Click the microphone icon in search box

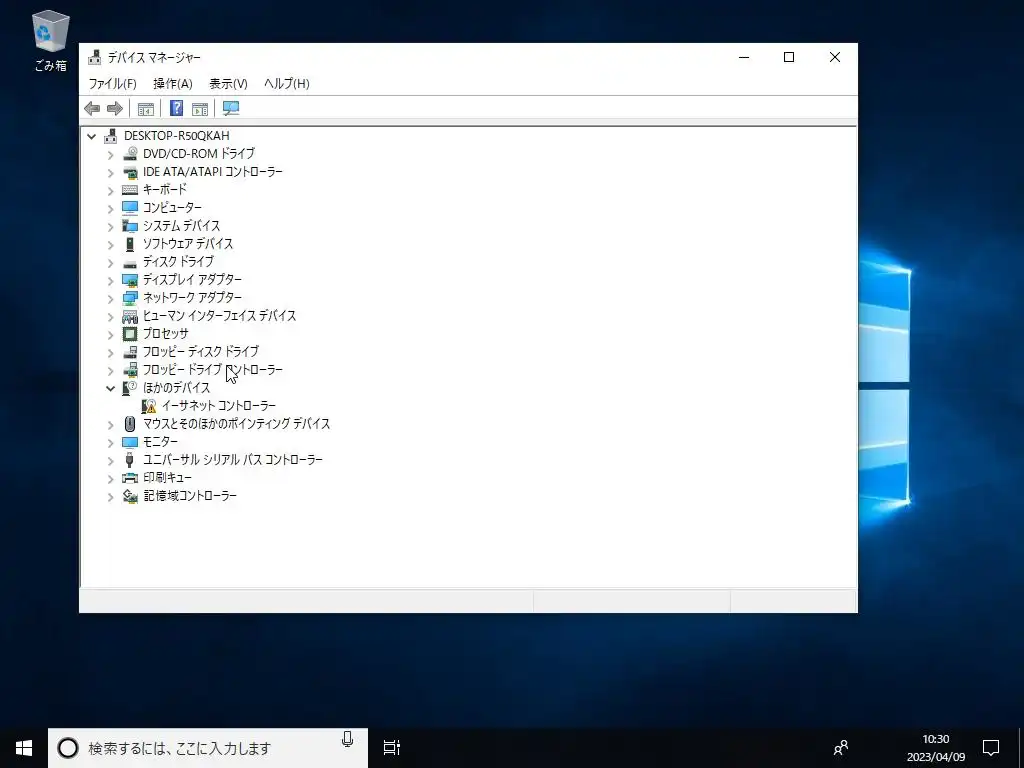coord(347,739)
